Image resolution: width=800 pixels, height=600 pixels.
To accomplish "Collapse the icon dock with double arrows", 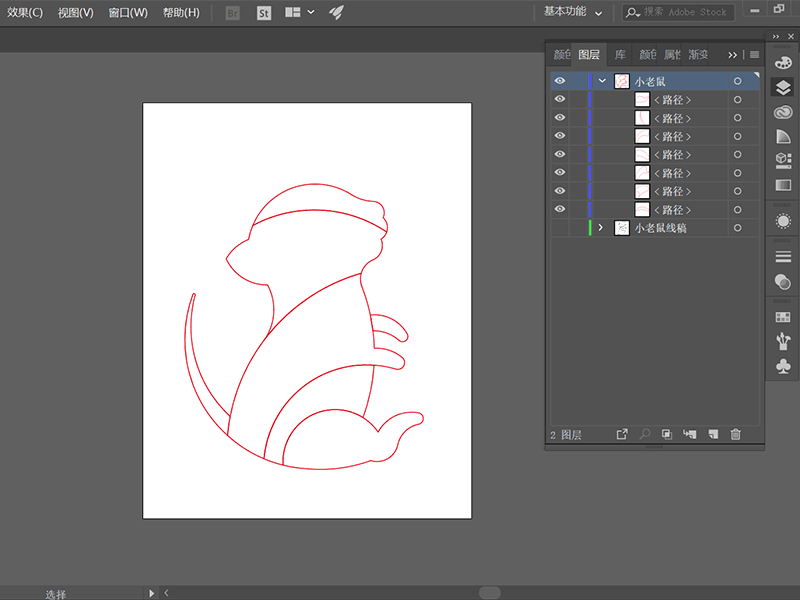I will 776,37.
